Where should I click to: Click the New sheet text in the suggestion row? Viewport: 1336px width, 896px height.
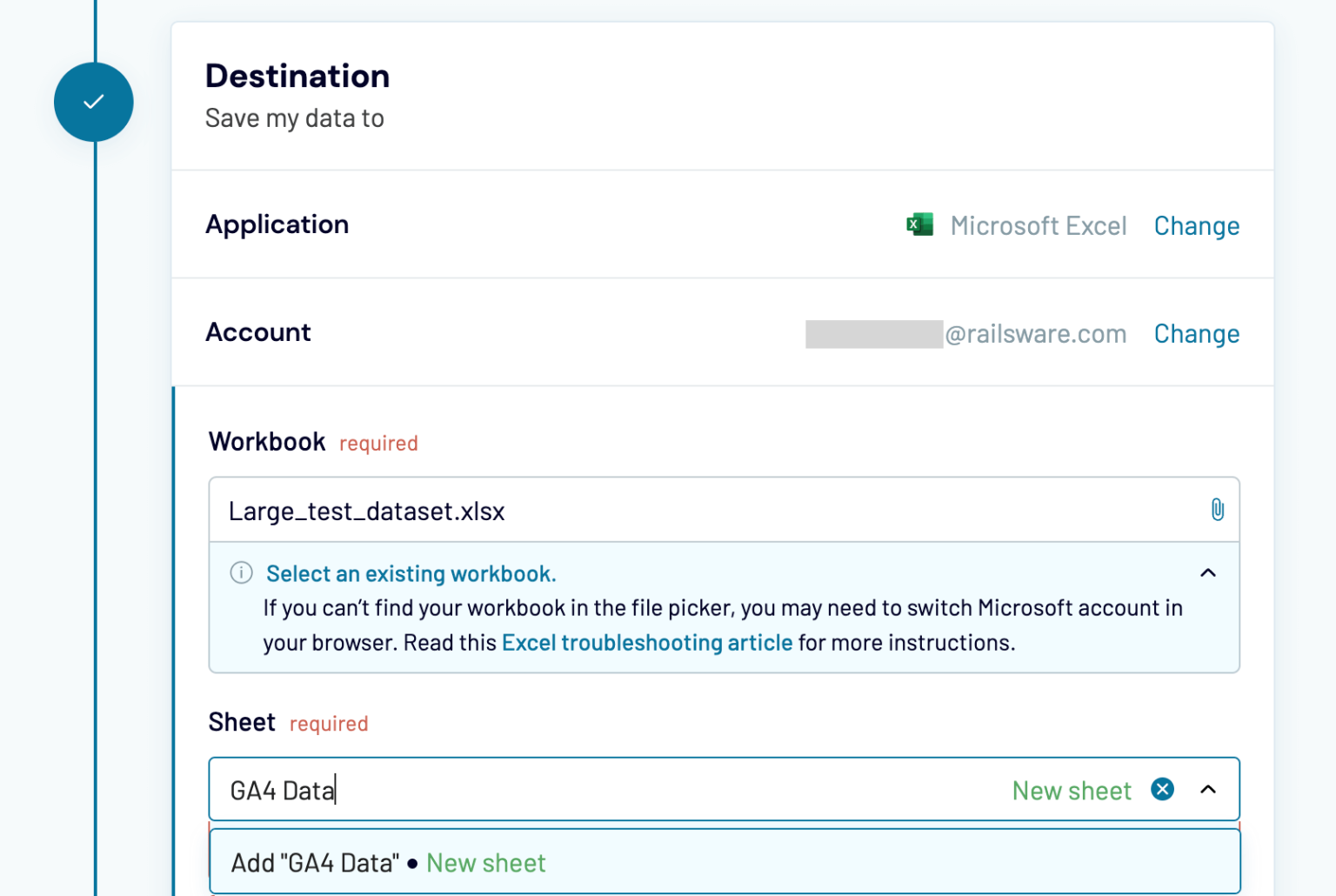coord(486,862)
